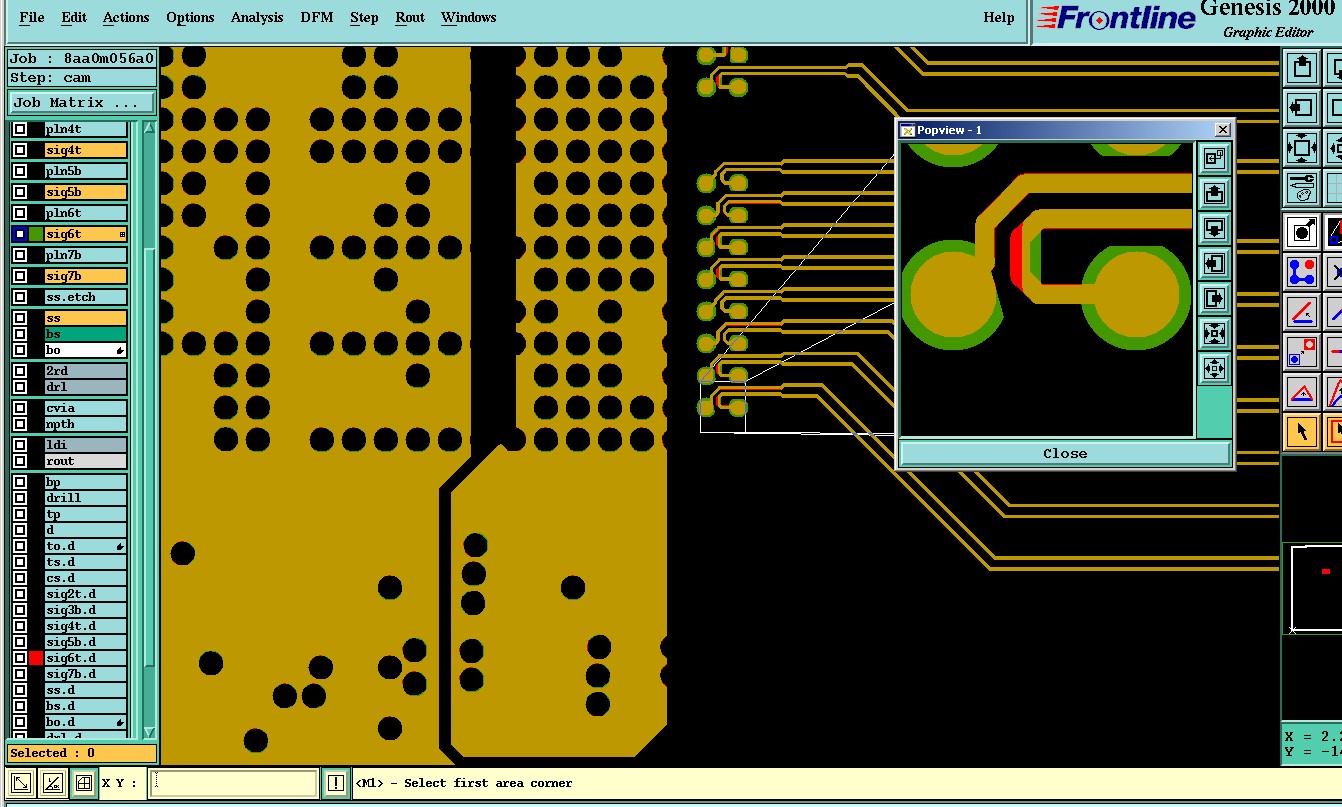
Task: Open the Actions menu
Action: 126,17
